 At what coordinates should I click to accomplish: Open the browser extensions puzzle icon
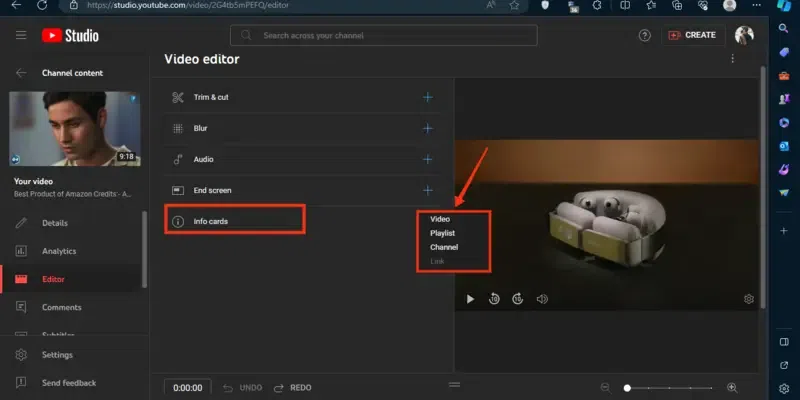click(x=597, y=5)
